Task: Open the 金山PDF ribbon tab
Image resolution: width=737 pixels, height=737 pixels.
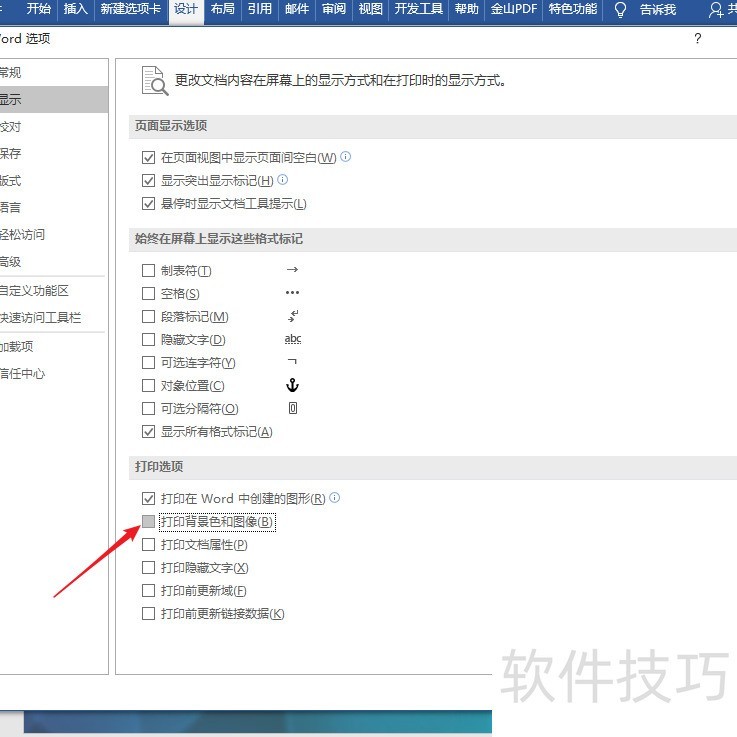Action: pyautogui.click(x=512, y=10)
